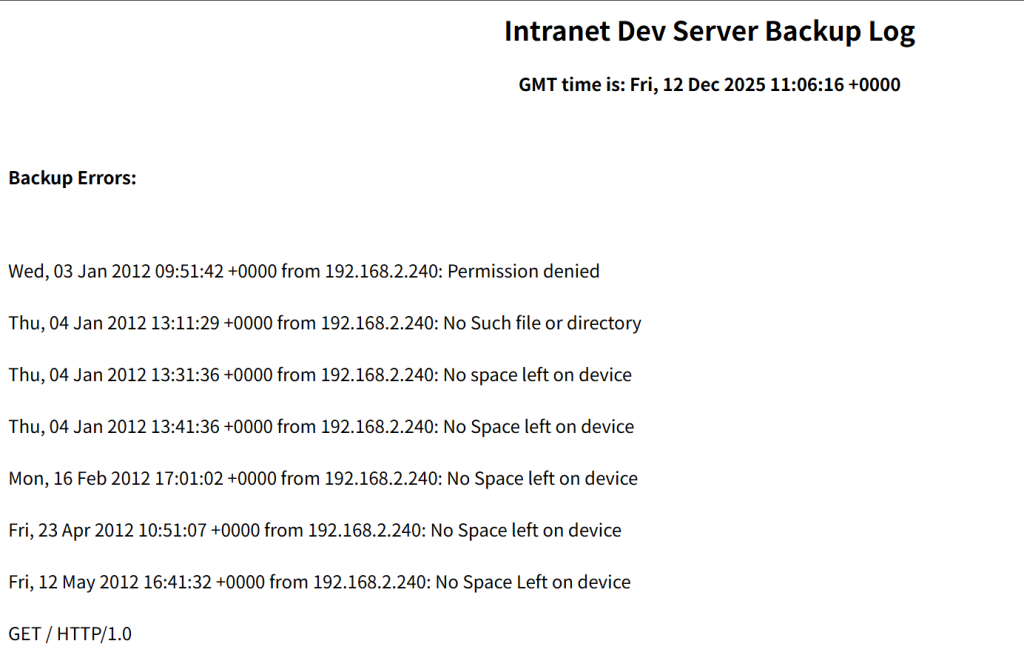Click the "No Space Left on device" message
The image size is (1024, 655).
533,582
